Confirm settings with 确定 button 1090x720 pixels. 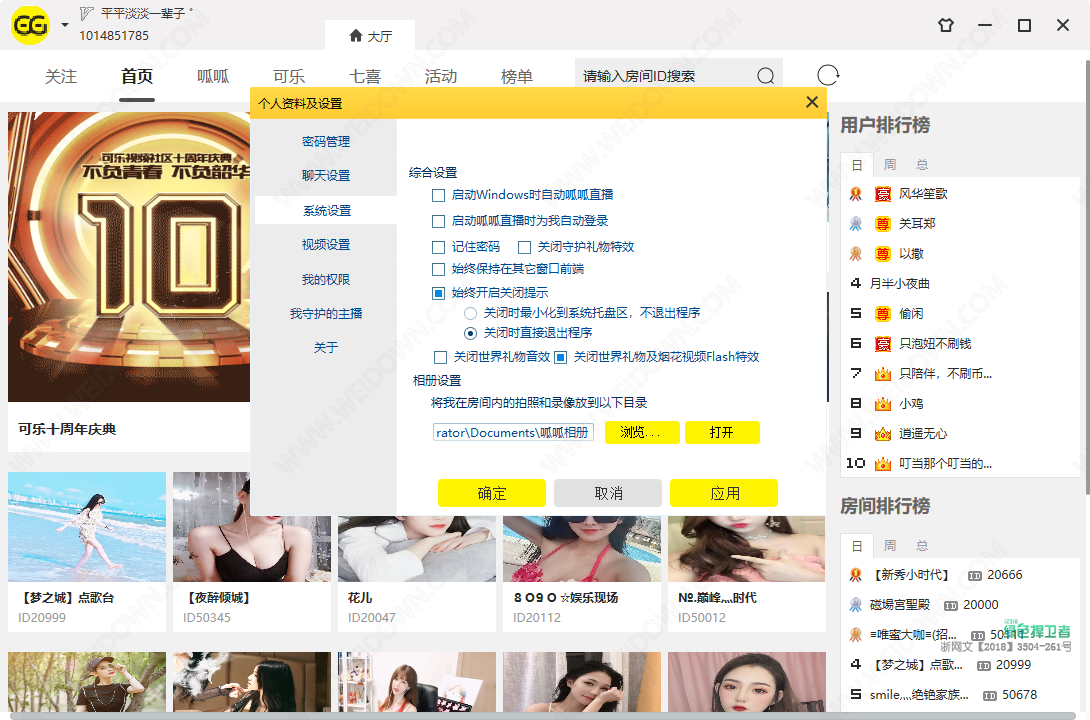[491, 493]
